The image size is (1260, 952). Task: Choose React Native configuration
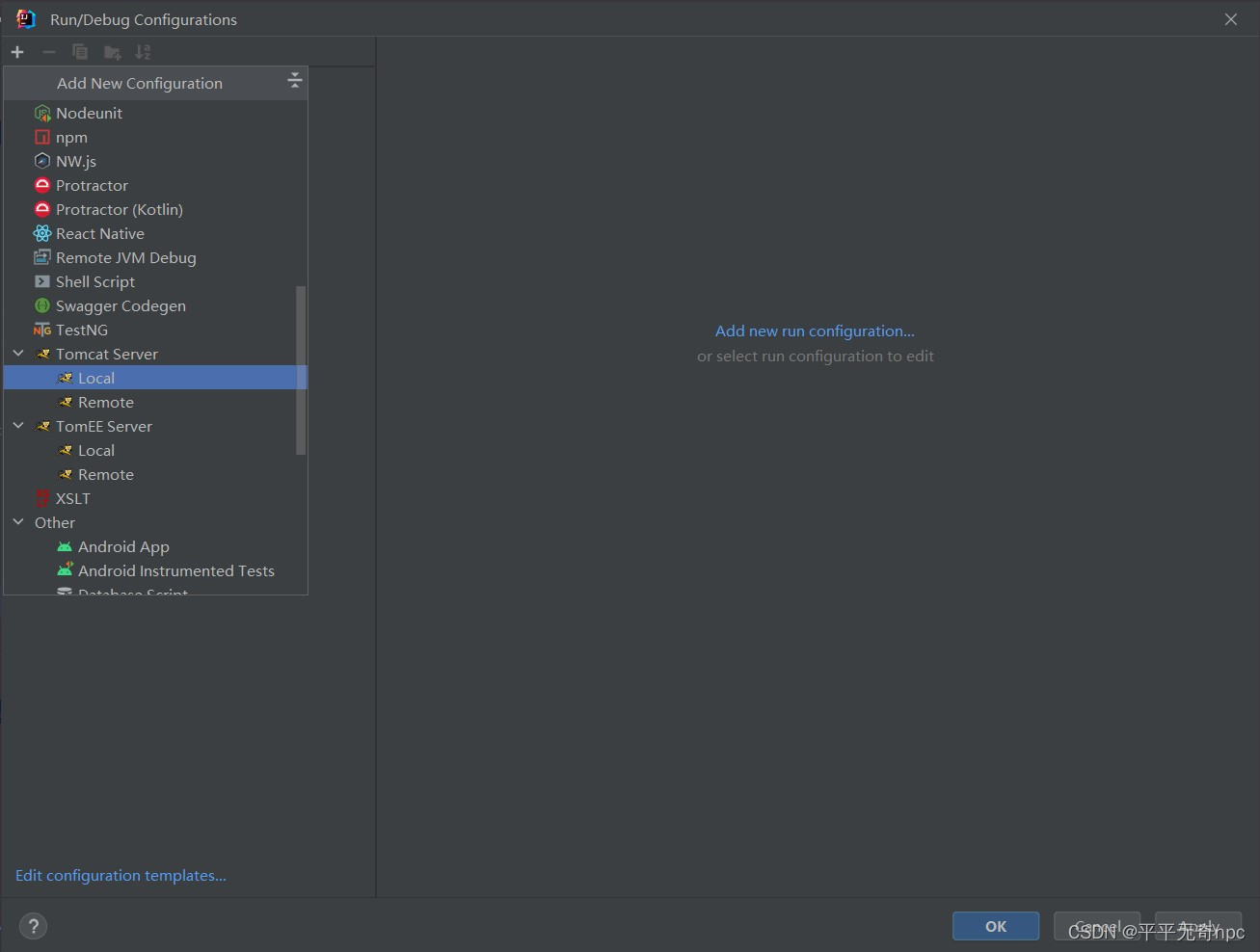(155, 233)
